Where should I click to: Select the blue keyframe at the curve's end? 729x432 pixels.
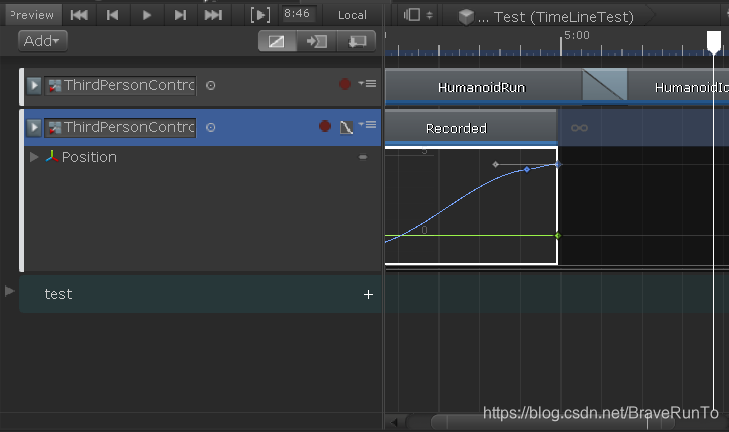[x=558, y=164]
